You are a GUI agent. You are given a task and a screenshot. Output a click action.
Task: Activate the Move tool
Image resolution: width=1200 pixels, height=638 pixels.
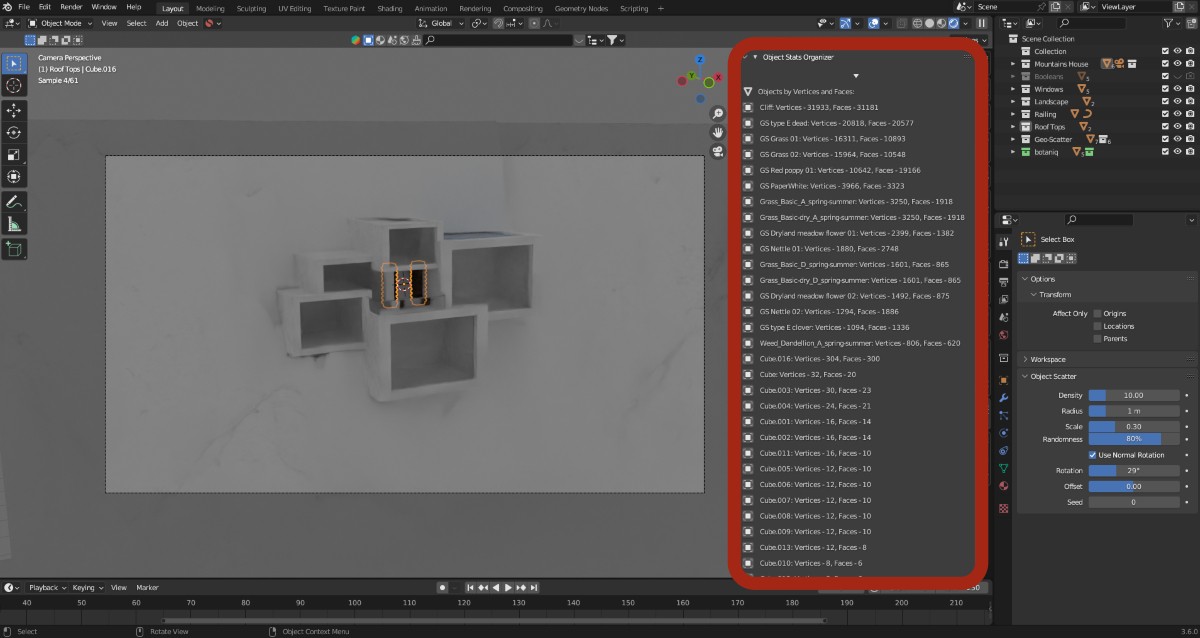click(x=14, y=110)
